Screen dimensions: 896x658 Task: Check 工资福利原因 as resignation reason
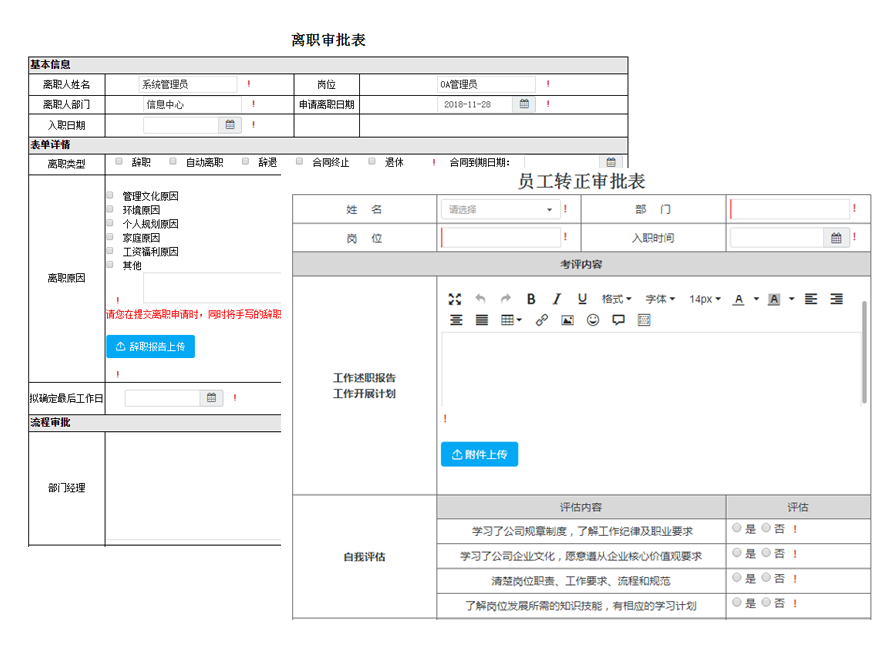110,250
